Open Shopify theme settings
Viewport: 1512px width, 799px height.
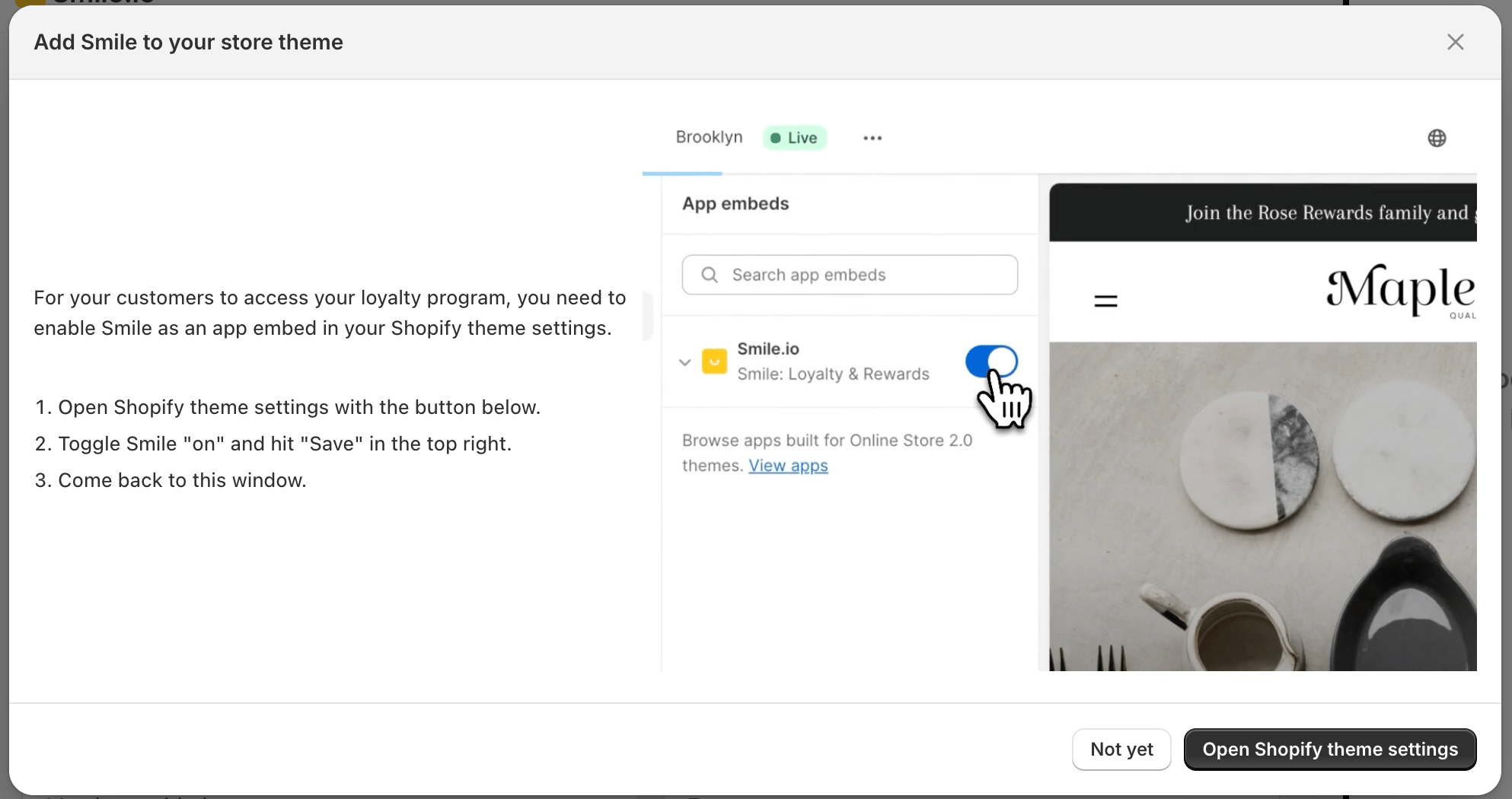coord(1330,750)
